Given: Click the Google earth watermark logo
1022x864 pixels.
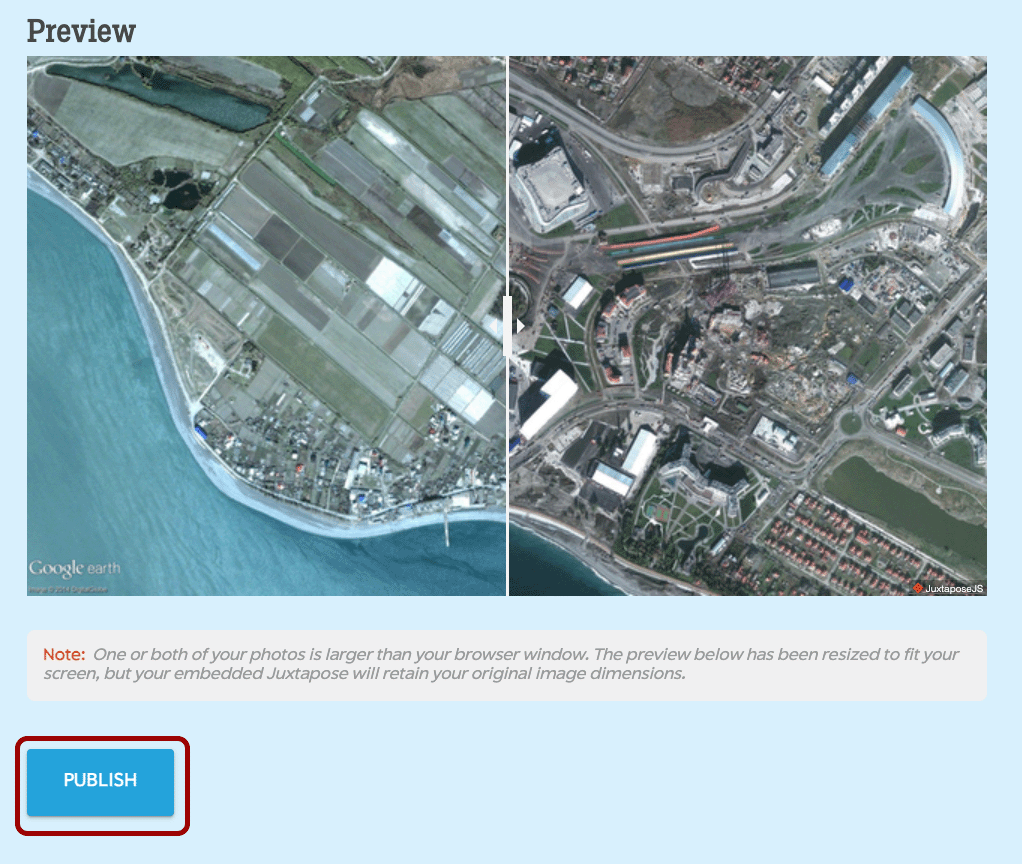Looking at the screenshot, I should coord(74,569).
